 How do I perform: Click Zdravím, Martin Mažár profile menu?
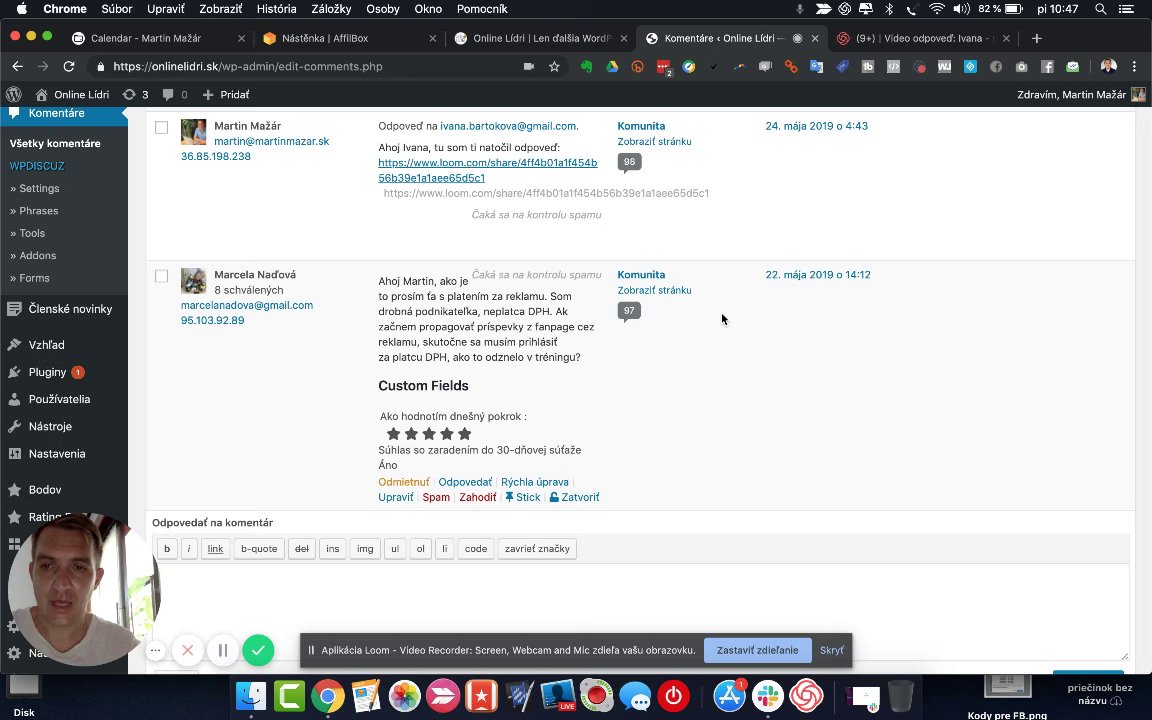1081,94
